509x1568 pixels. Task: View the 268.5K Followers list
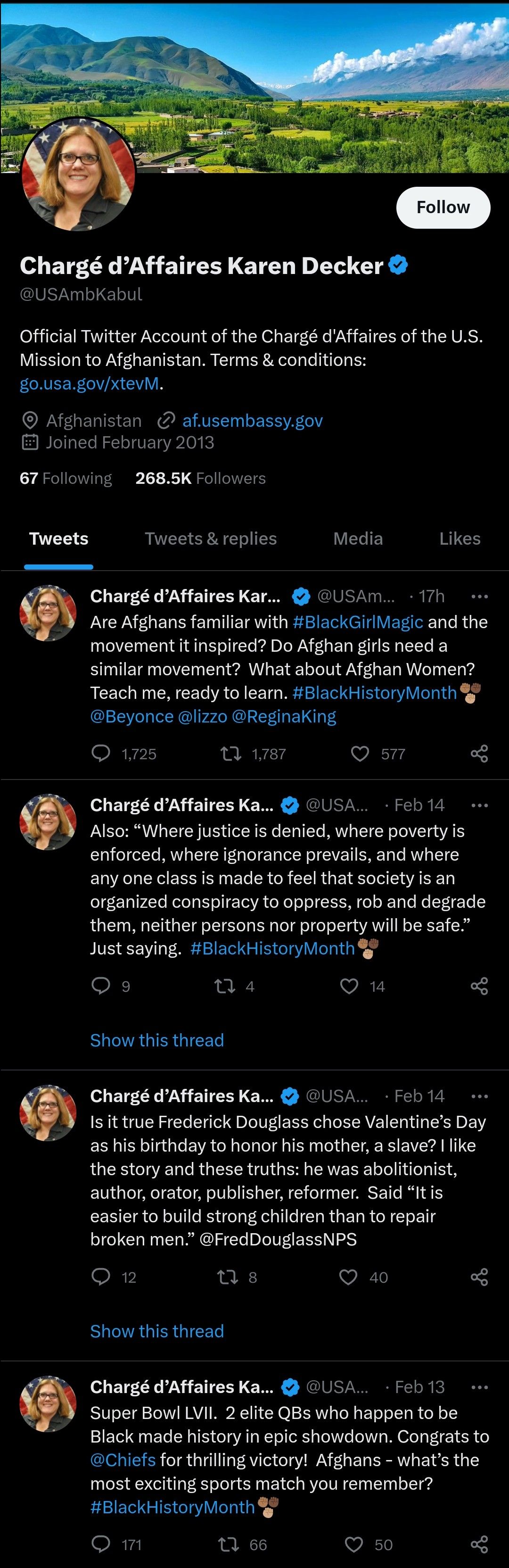coord(201,479)
